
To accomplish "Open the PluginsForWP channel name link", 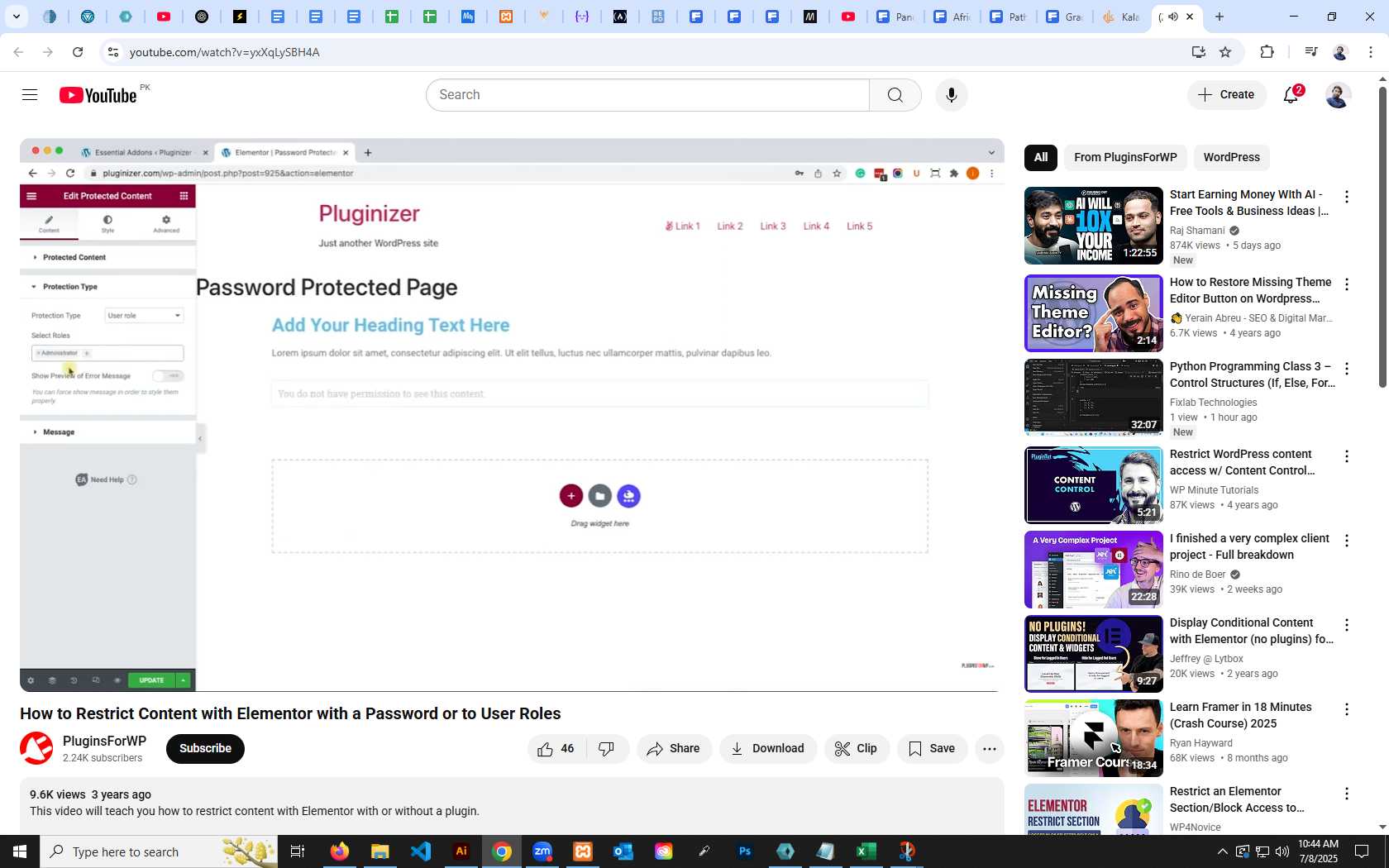I will pos(104,742).
